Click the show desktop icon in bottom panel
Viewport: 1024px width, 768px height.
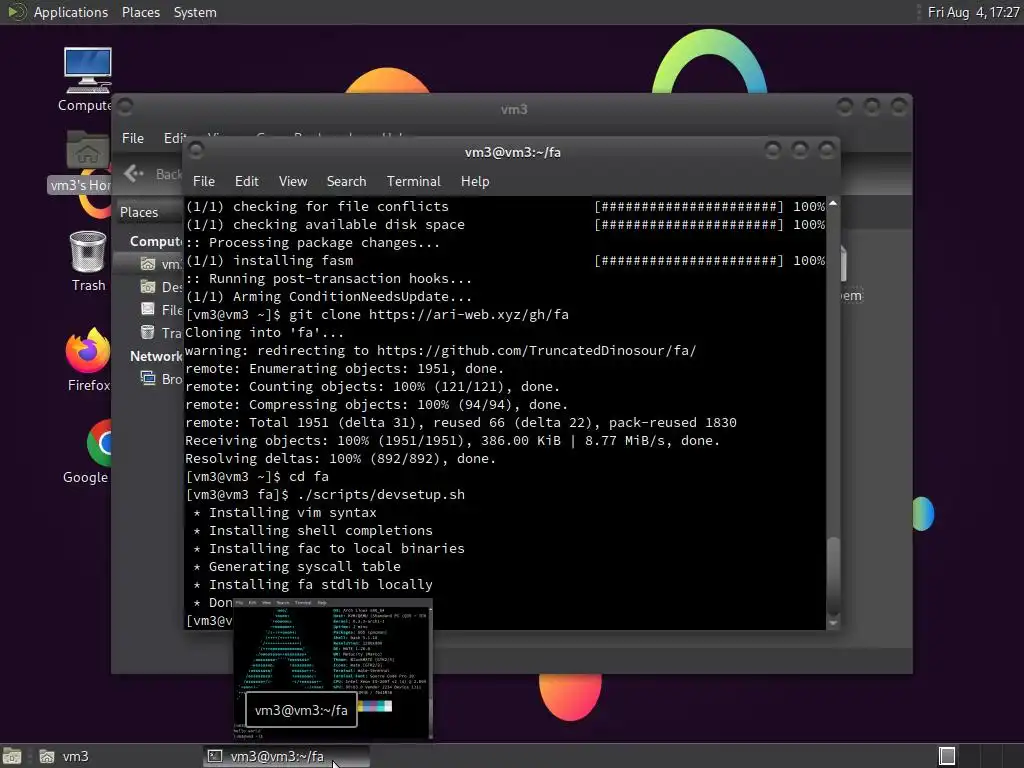tap(12, 756)
